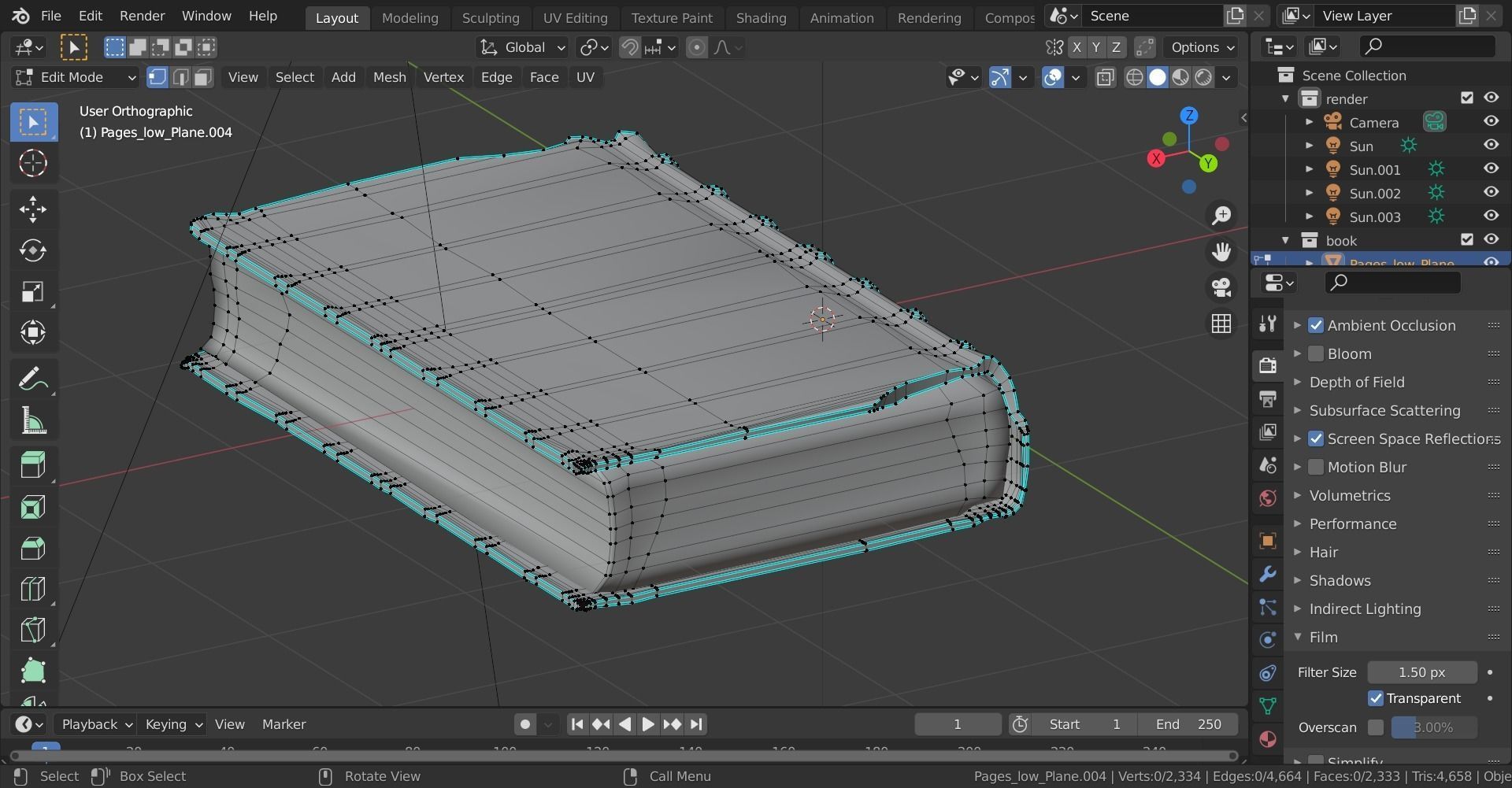Disable Ambient Occlusion checkbox
This screenshot has height=788, width=1512.
tap(1316, 326)
